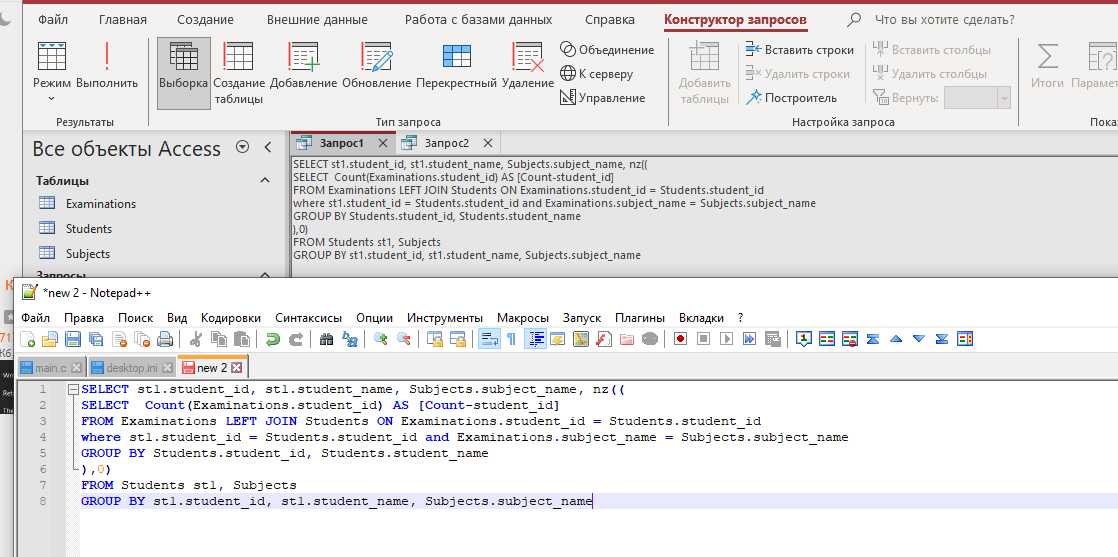Open the Все объекты Access pane menu
Image resolution: width=1118 pixels, height=557 pixels.
click(242, 148)
